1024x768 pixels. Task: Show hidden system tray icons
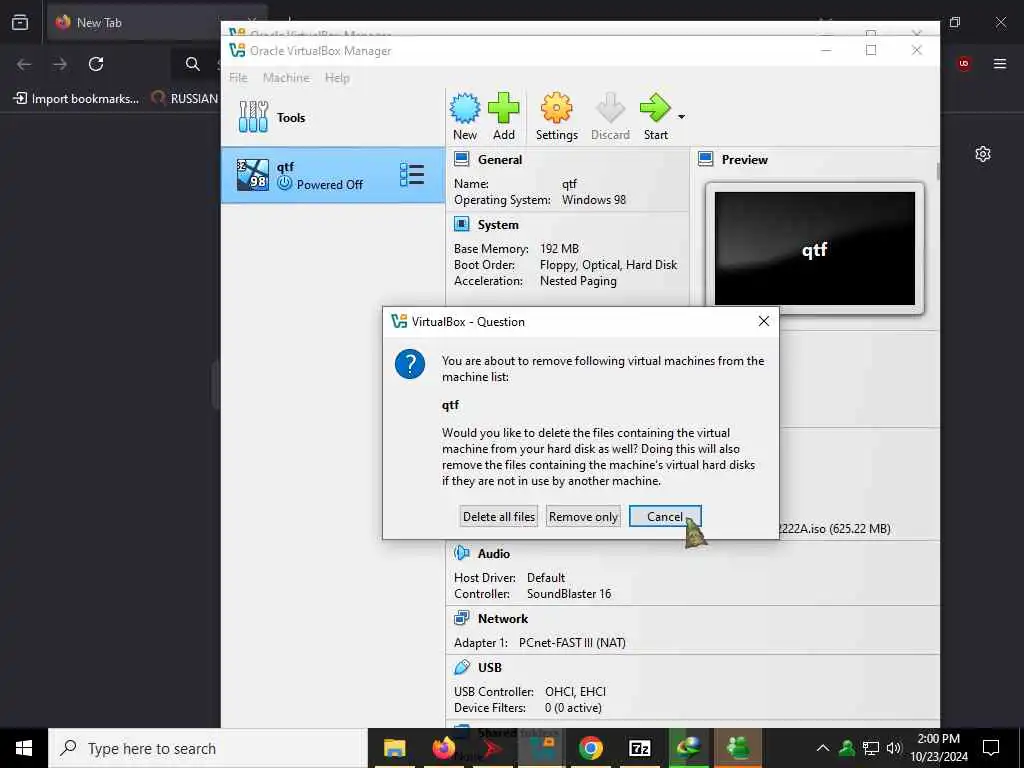(823, 748)
